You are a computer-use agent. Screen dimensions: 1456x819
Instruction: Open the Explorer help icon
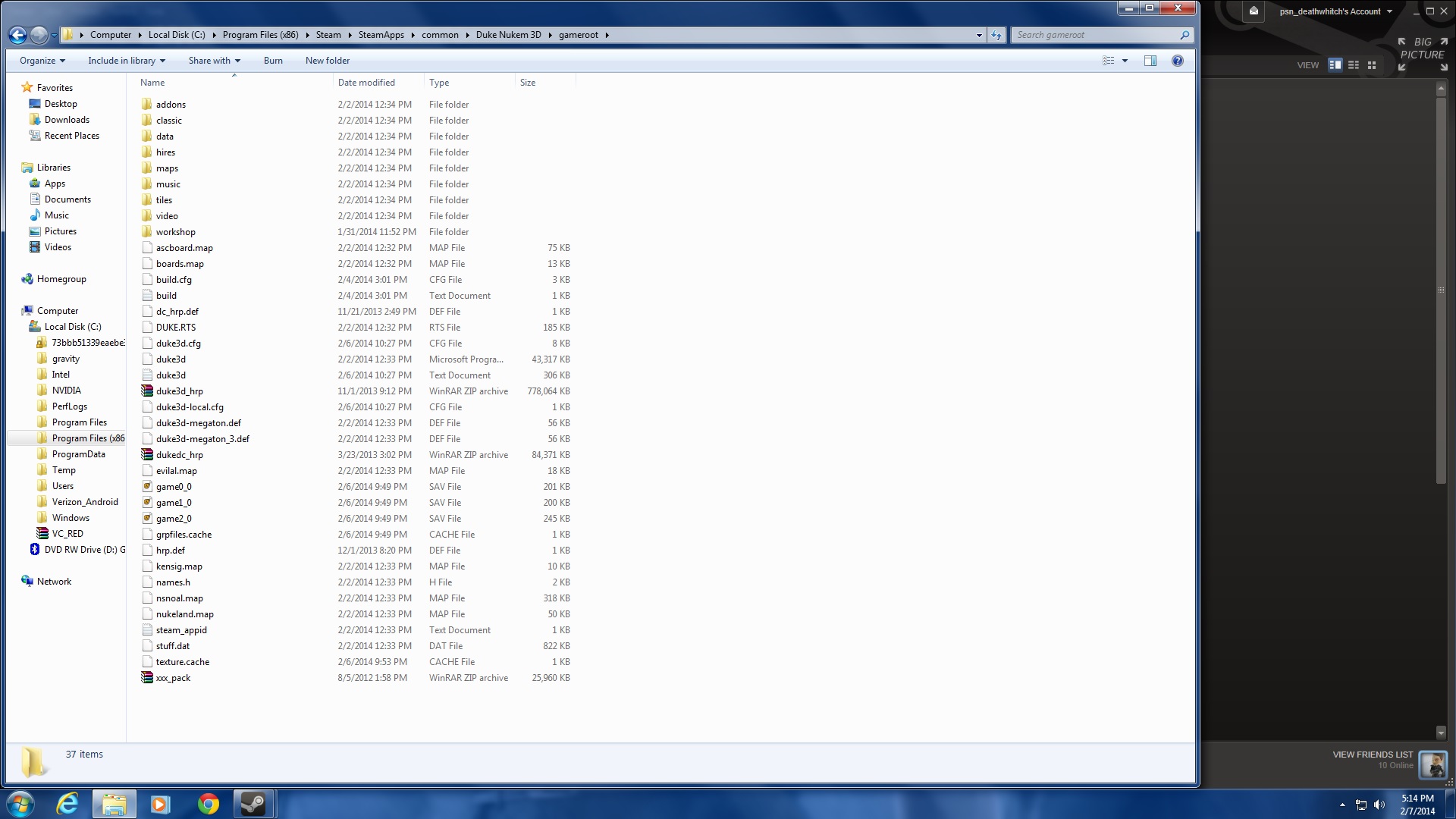pyautogui.click(x=1177, y=61)
